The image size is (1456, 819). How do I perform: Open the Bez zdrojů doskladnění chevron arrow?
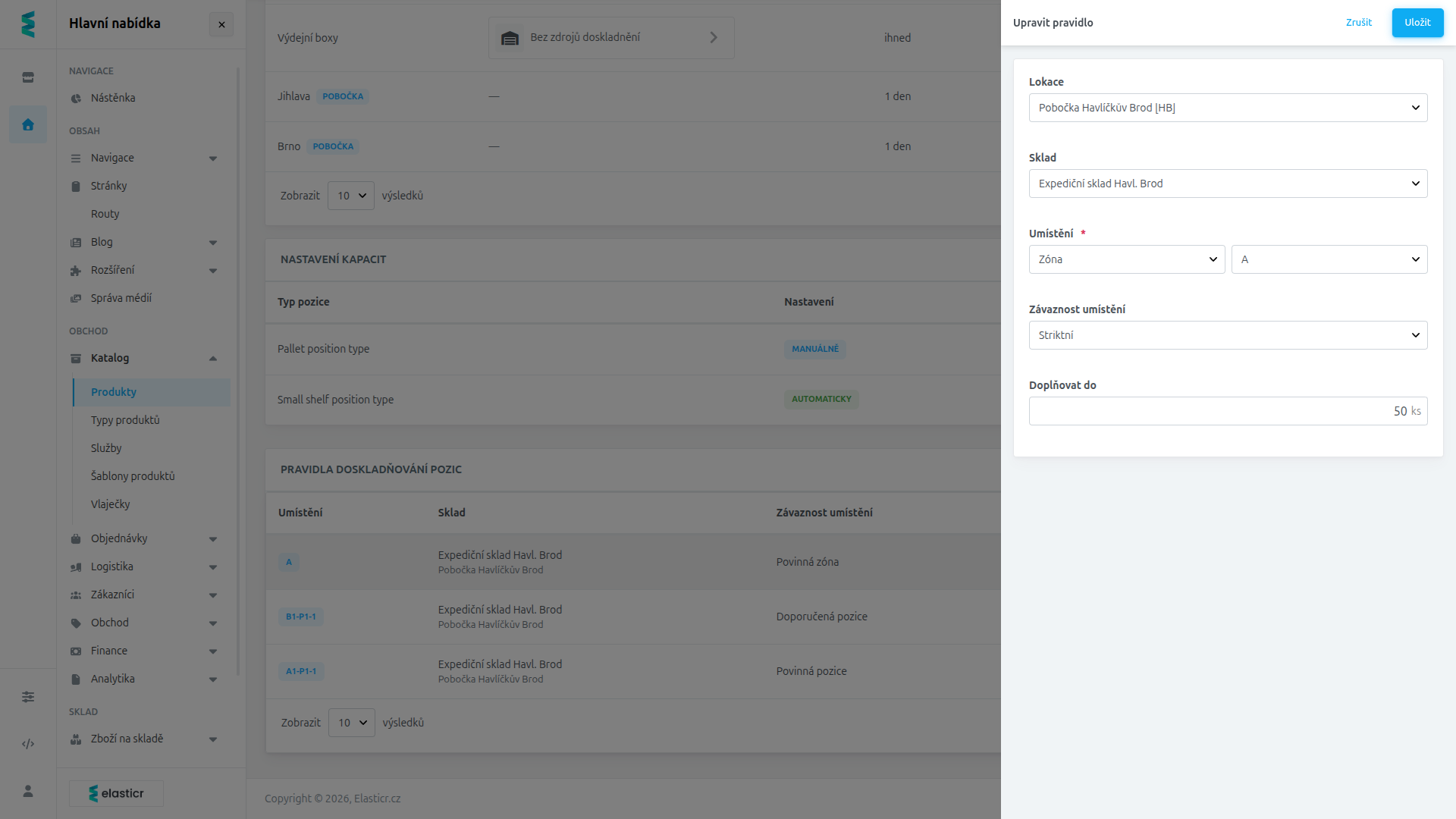point(714,37)
